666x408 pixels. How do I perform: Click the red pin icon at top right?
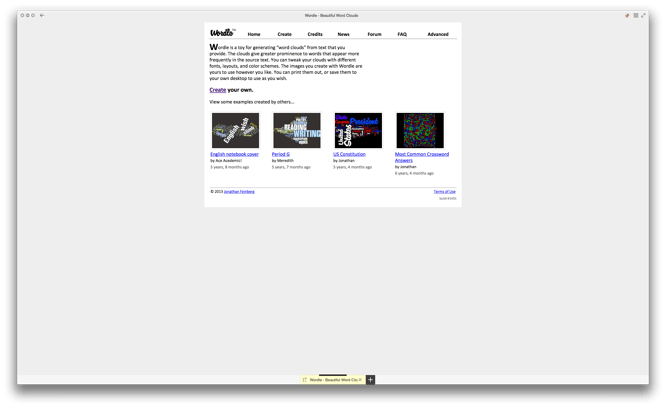tap(627, 15)
